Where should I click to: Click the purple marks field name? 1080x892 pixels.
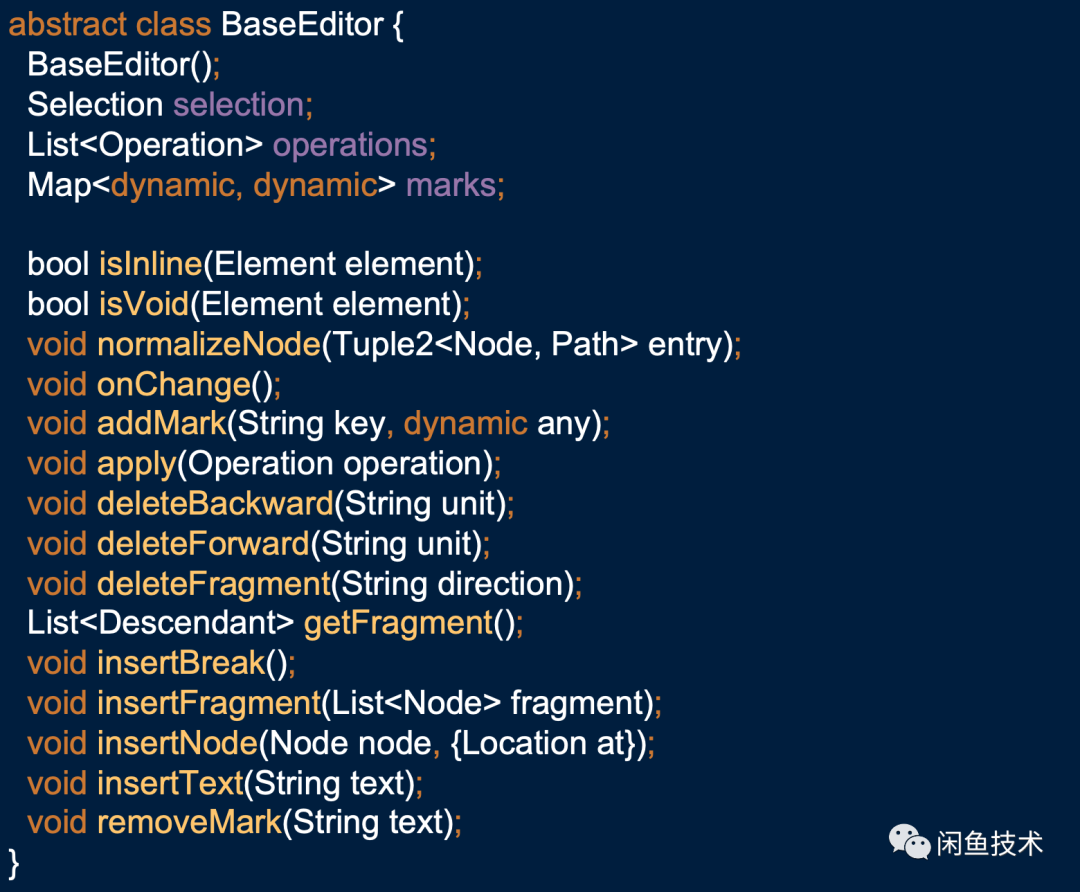coord(450,184)
